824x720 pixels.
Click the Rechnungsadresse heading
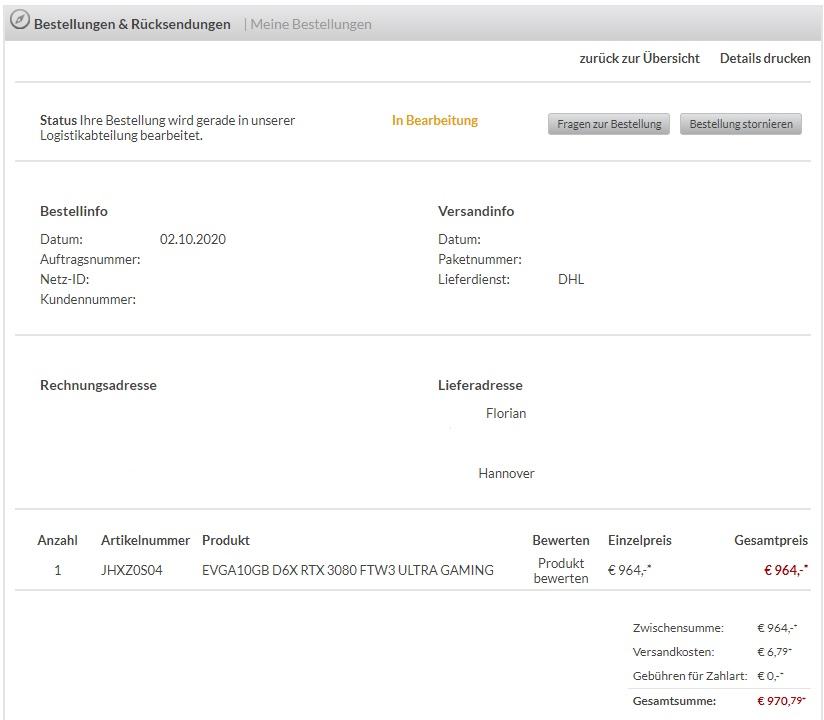click(x=98, y=385)
